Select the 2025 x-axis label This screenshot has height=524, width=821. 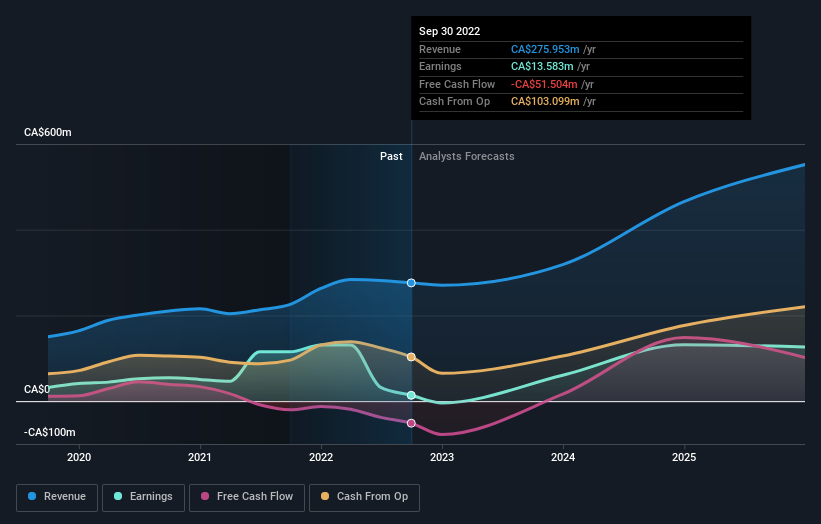click(684, 457)
